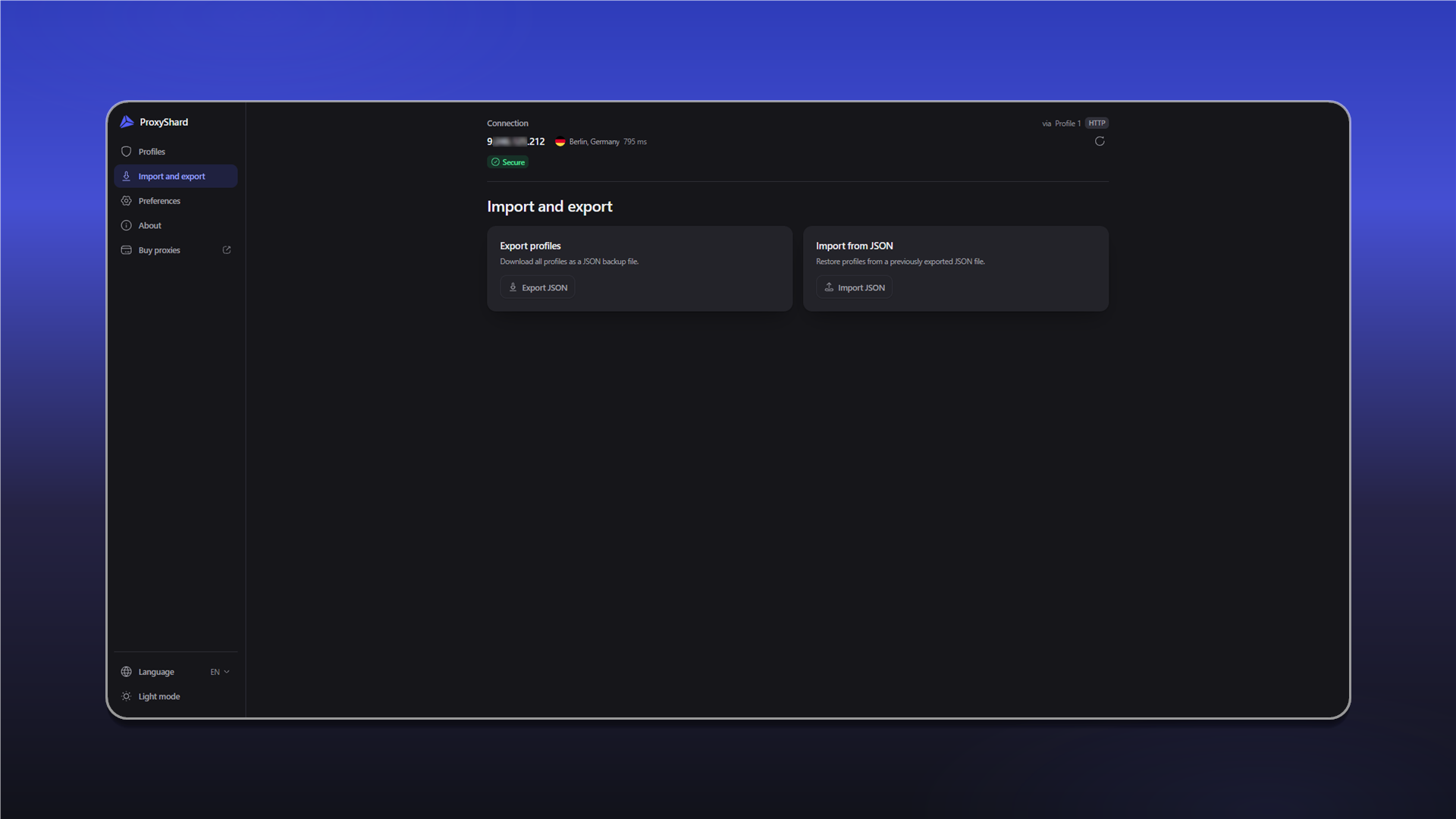
Task: Go to the About page
Action: coord(175,225)
